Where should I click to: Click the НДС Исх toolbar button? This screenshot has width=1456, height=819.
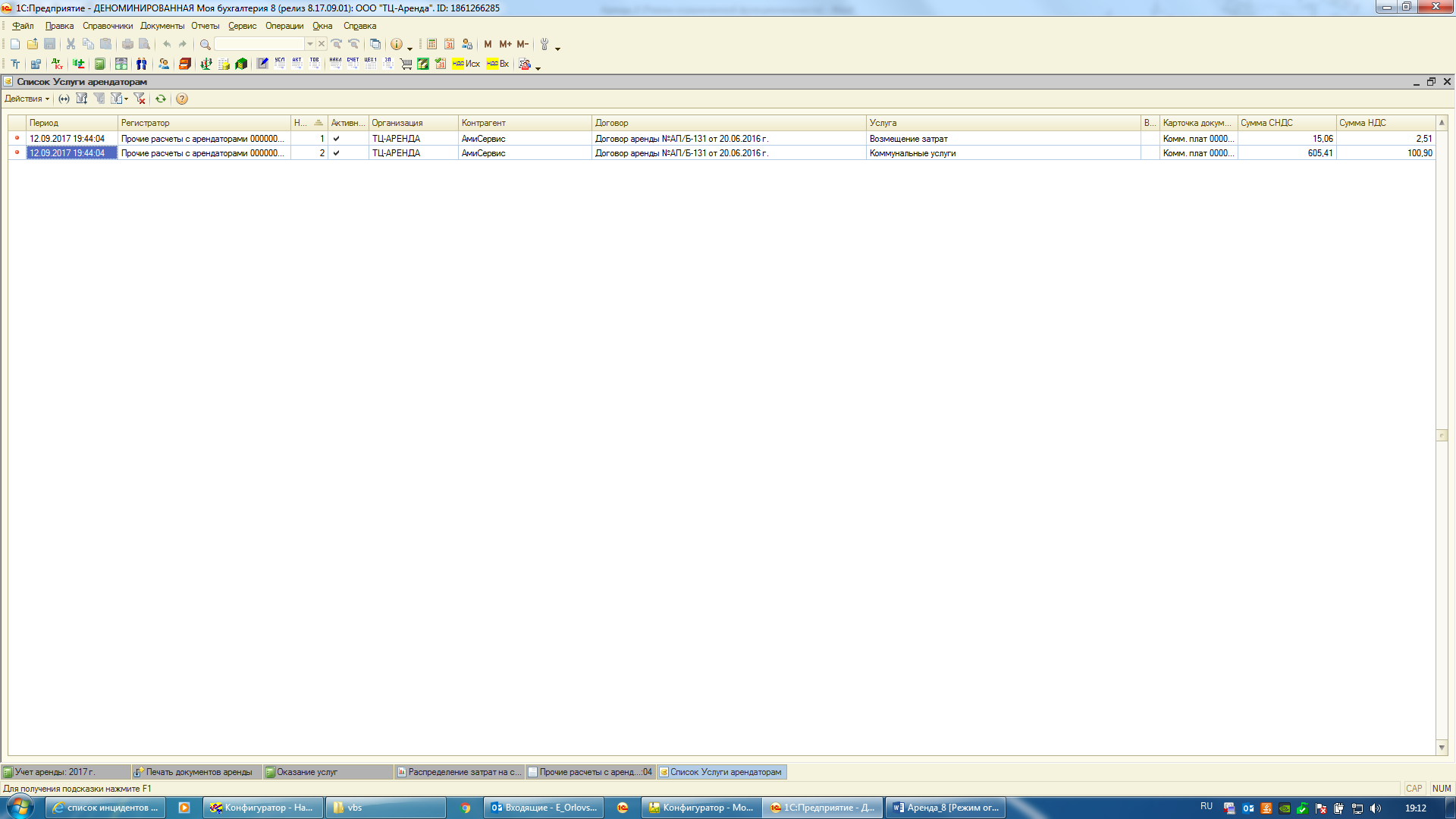click(466, 64)
